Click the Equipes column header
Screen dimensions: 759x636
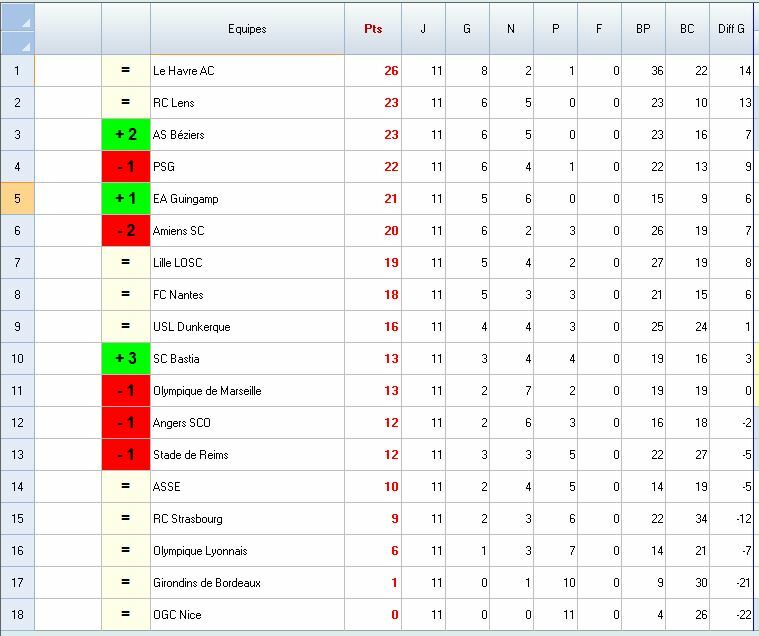click(x=247, y=29)
